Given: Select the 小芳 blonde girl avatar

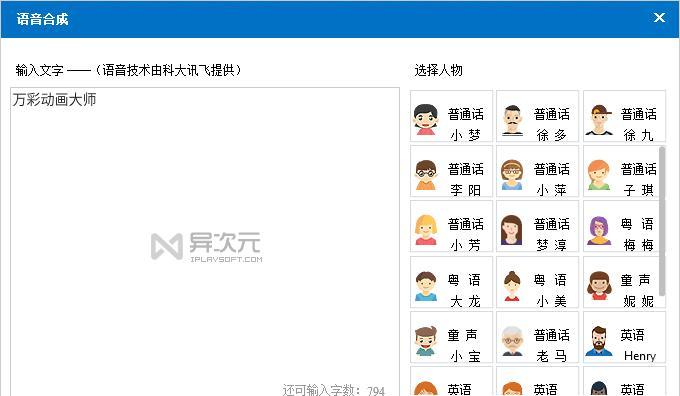Looking at the screenshot, I should [426, 230].
